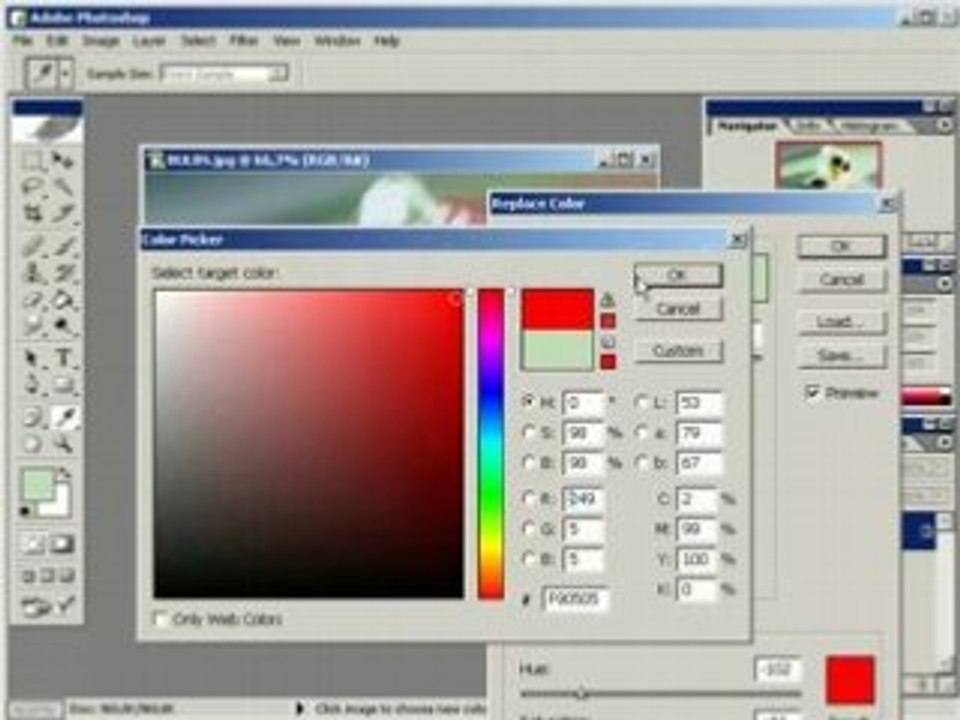The width and height of the screenshot is (960, 720).
Task: Open the Layer menu
Action: coord(149,41)
